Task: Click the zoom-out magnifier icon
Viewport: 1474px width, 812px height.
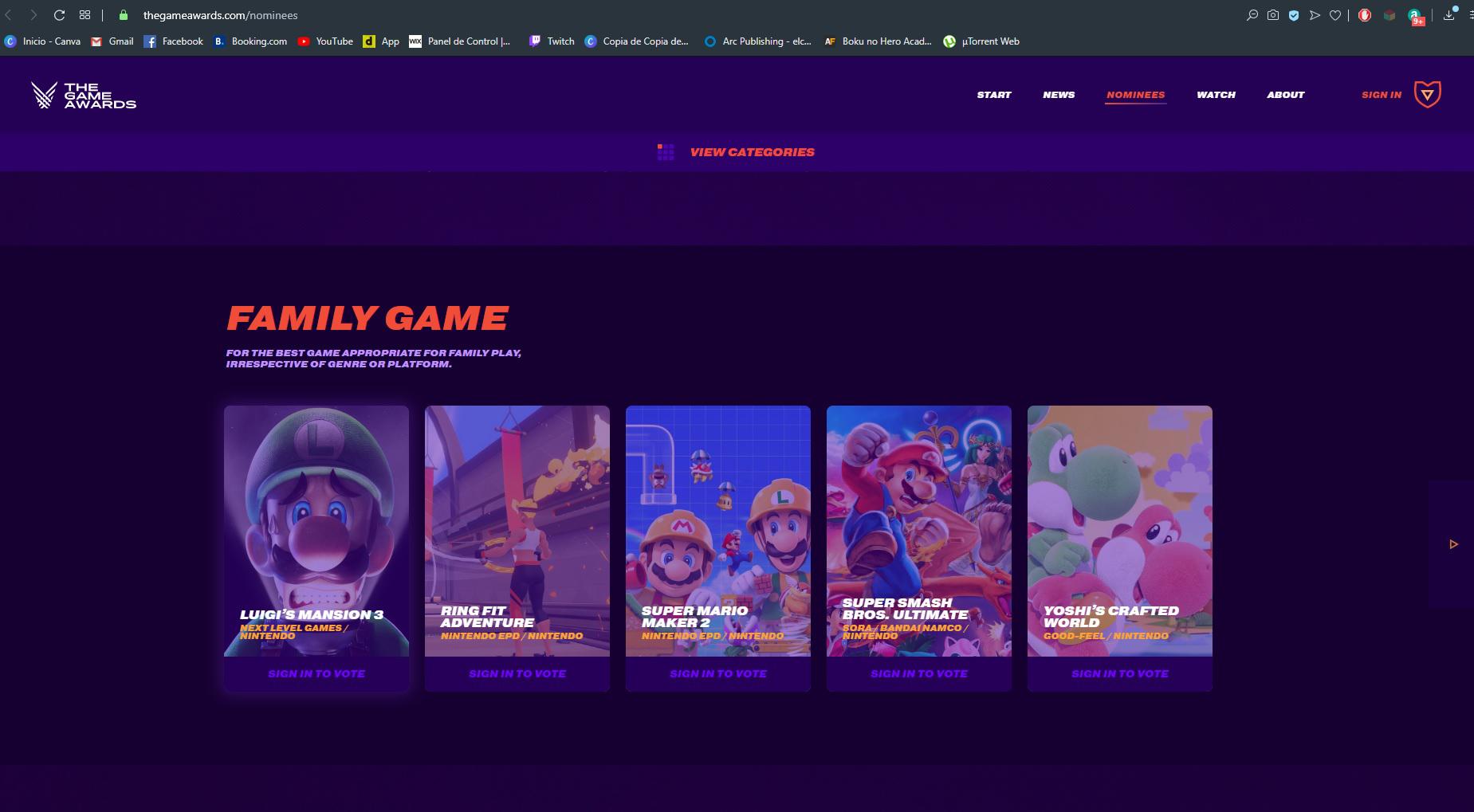Action: coord(1252,15)
